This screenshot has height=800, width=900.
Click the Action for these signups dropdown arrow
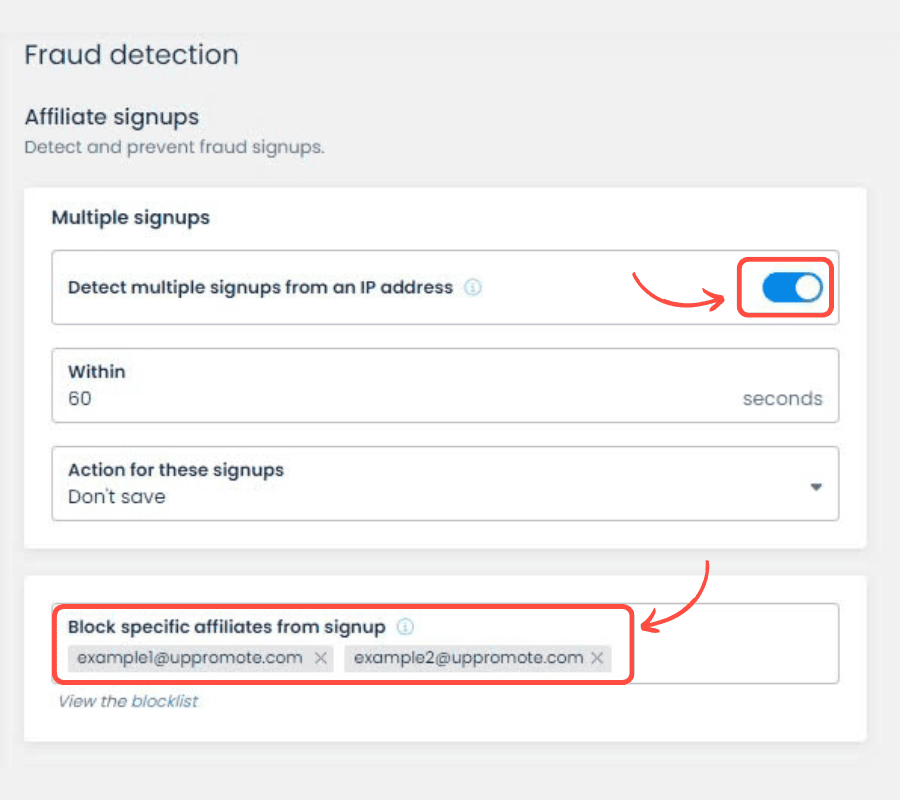(816, 487)
